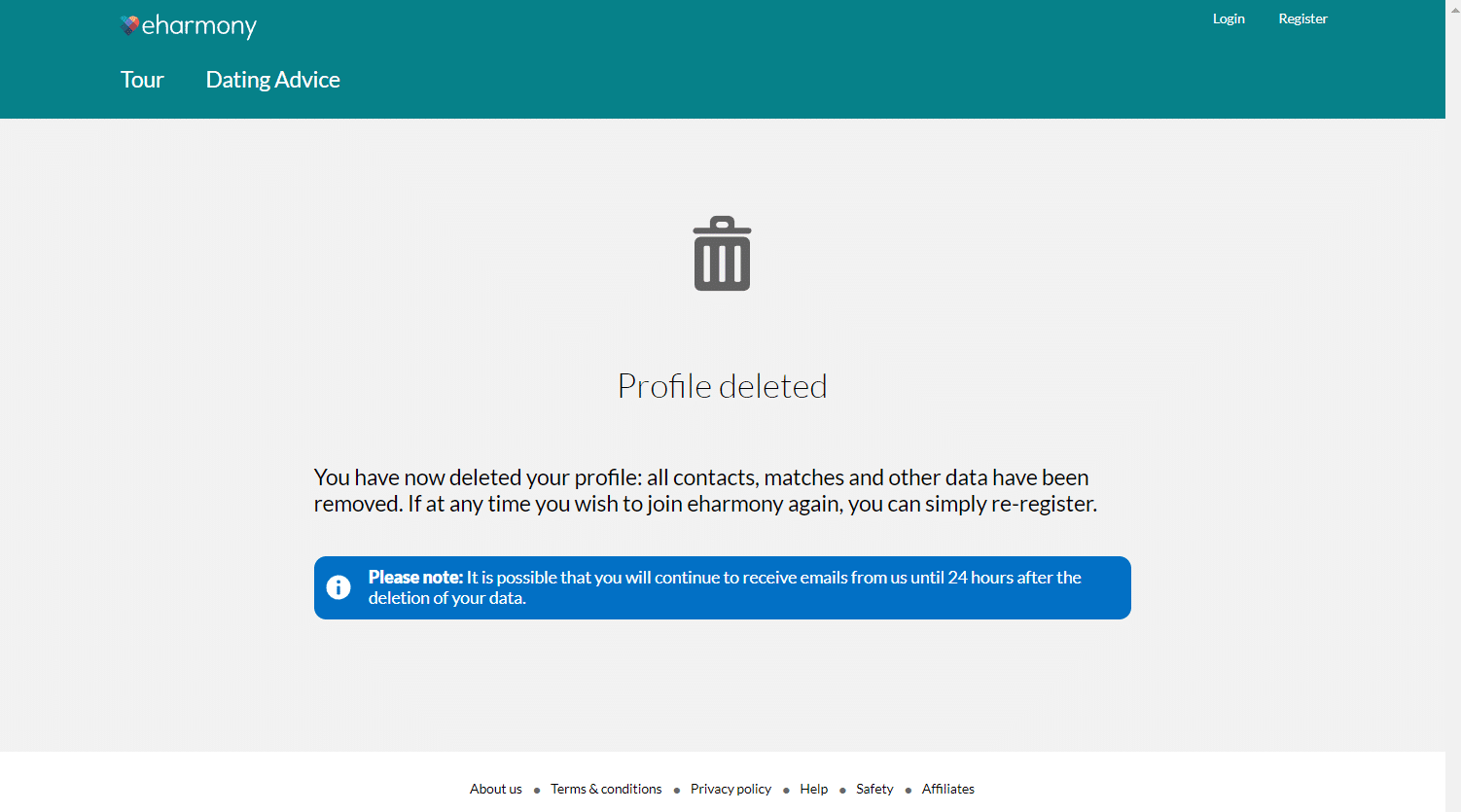This screenshot has height=812, width=1461.
Task: Click the profile deletion confirmation paragraph
Action: coord(705,490)
